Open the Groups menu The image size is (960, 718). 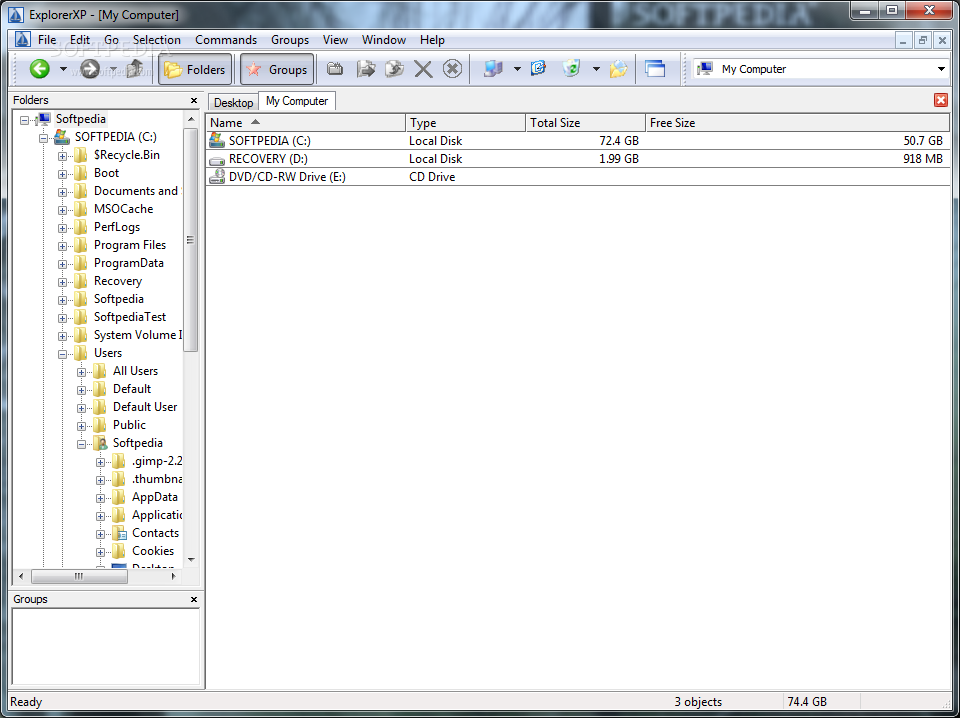click(x=290, y=40)
